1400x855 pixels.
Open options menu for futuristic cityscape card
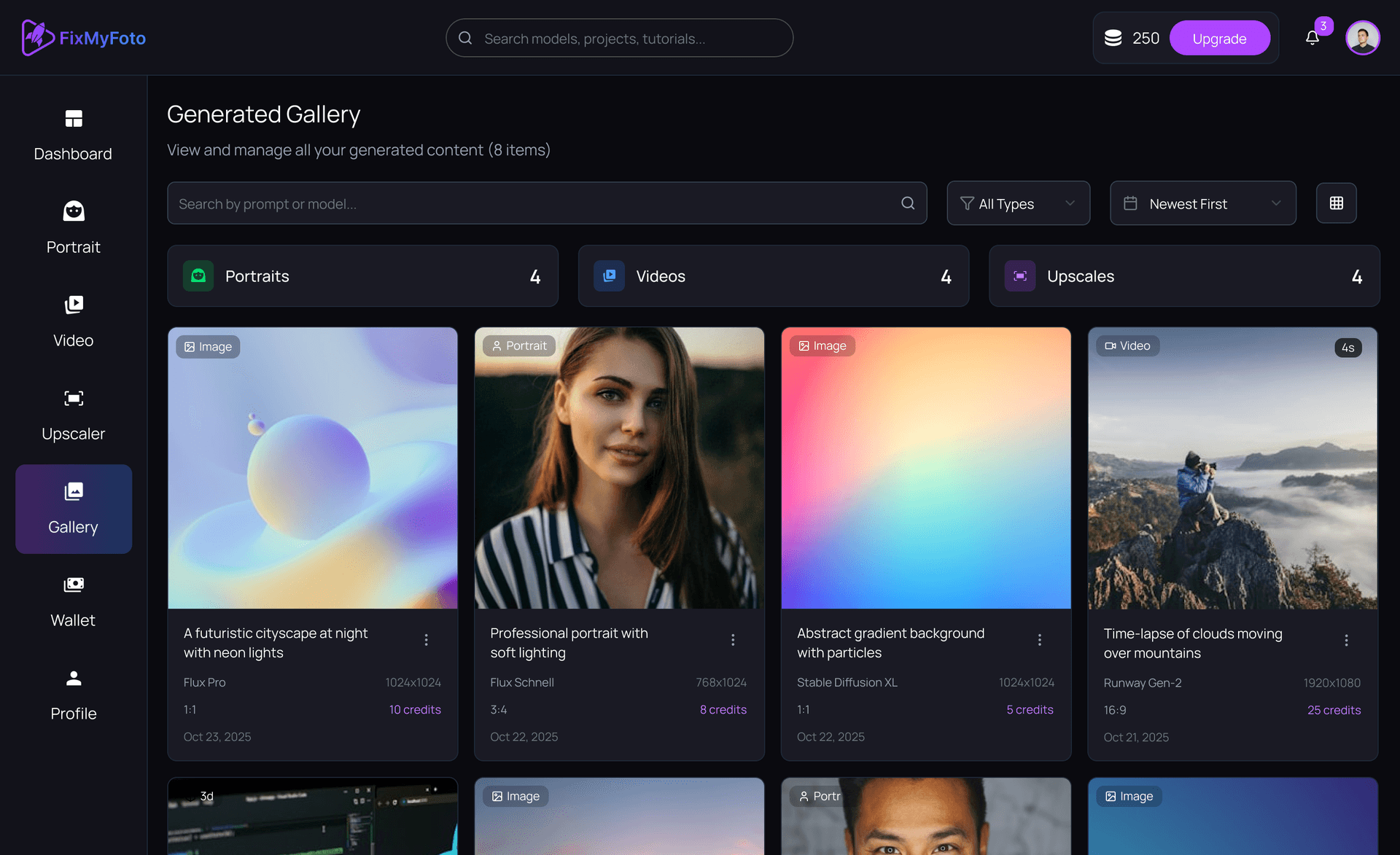coord(426,640)
